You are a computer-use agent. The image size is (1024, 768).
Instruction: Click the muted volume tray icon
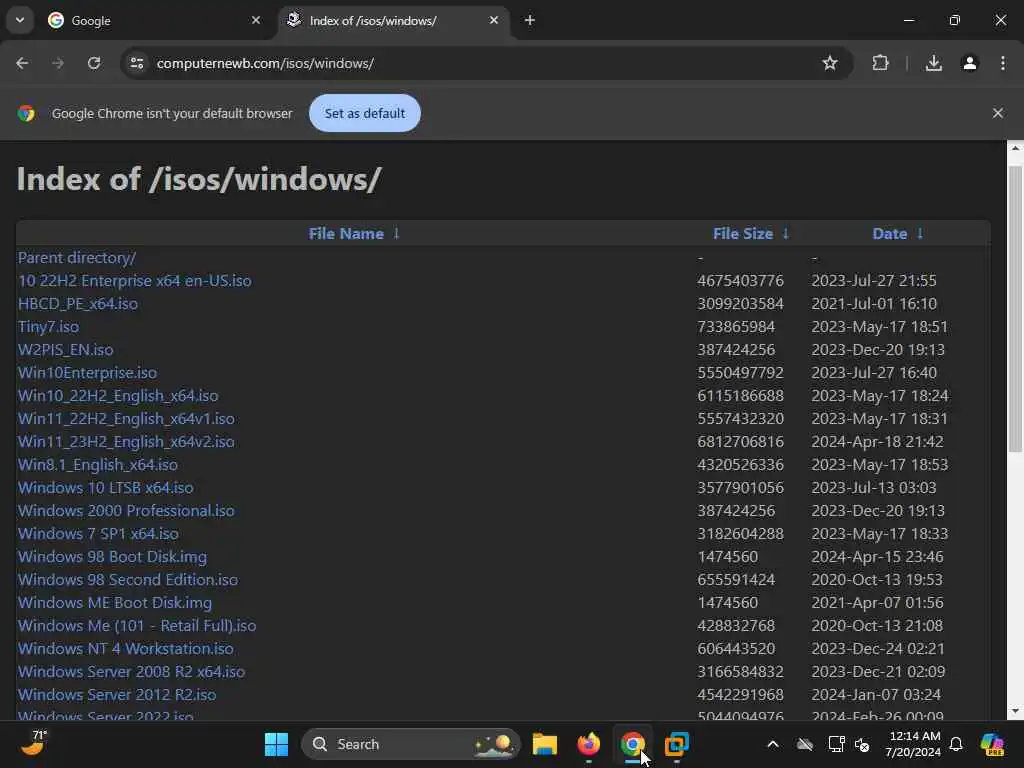pyautogui.click(x=862, y=744)
